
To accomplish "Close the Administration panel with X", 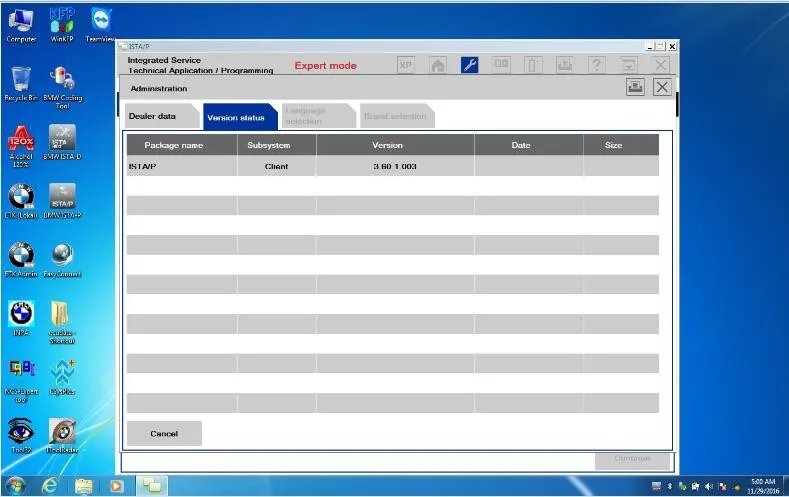I will 662,87.
